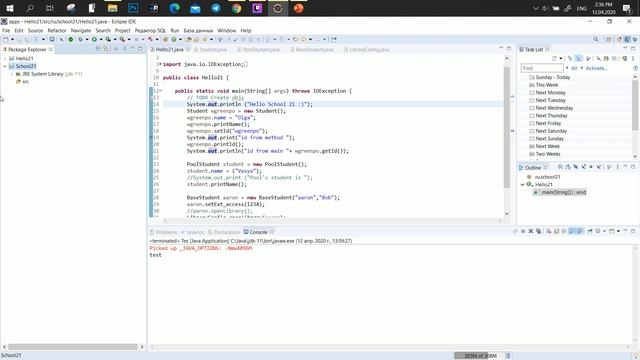Click the garbage collector trash icon

point(508,356)
